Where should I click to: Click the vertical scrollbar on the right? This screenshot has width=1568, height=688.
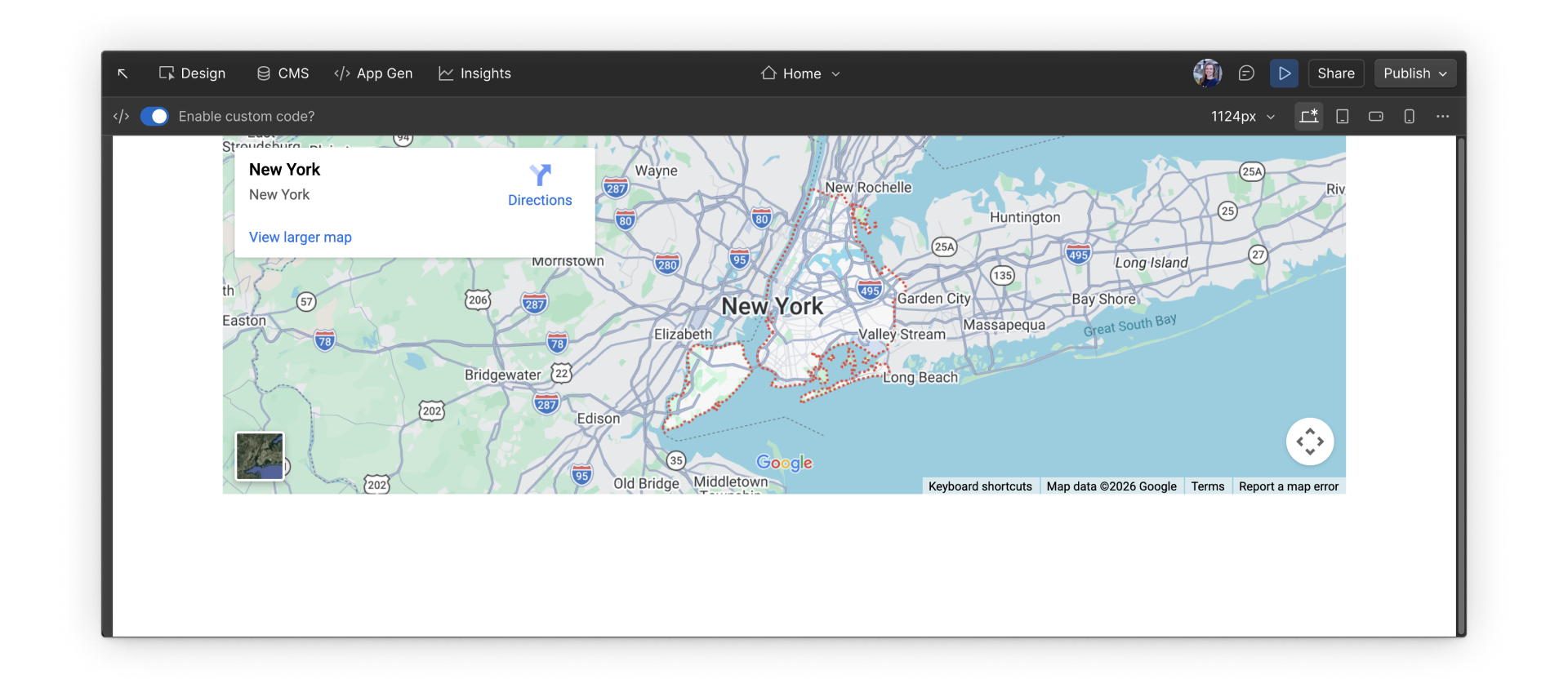tap(1461, 385)
